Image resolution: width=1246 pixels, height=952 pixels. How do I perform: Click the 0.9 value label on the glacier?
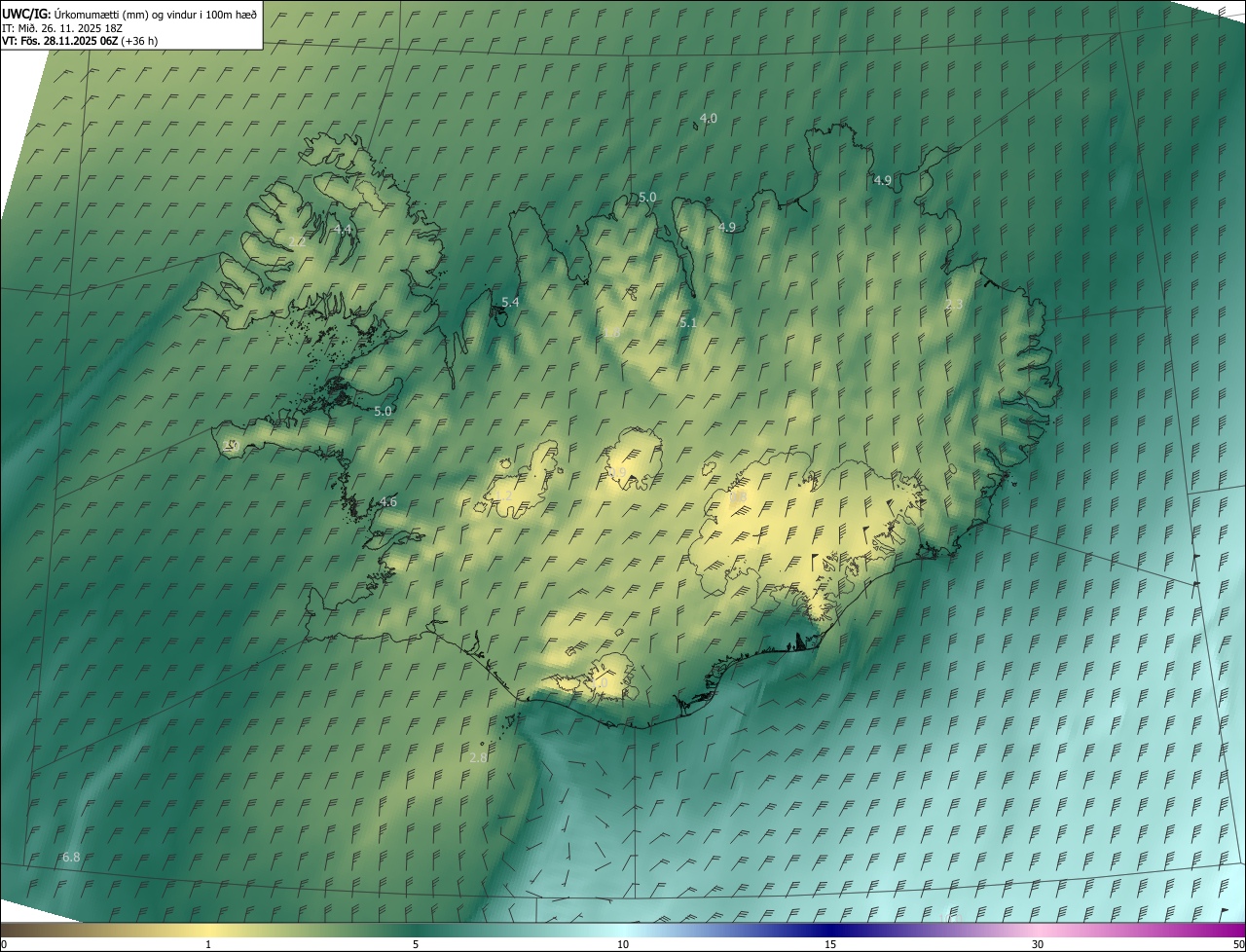click(x=617, y=472)
